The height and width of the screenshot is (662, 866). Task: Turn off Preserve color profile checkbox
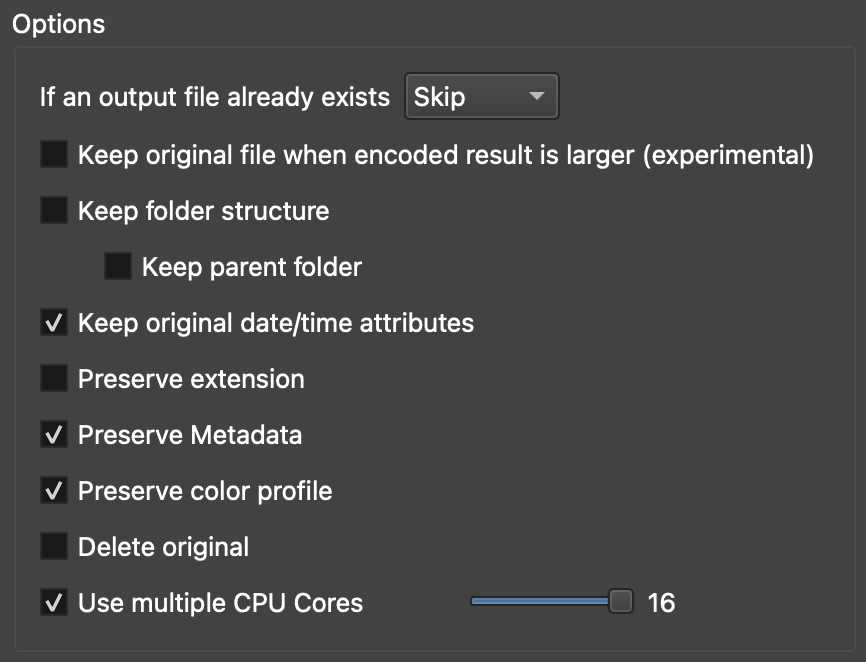click(x=54, y=491)
